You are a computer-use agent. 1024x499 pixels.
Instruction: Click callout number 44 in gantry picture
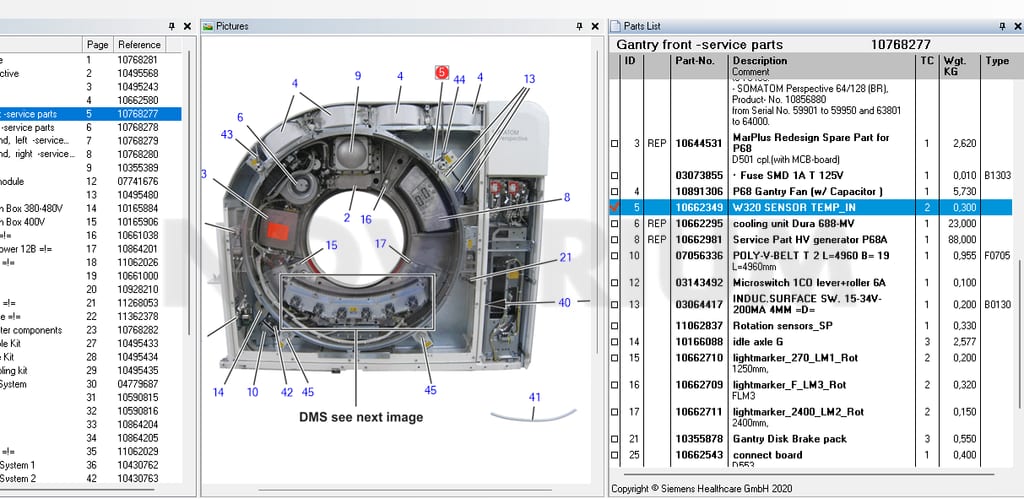tap(459, 80)
